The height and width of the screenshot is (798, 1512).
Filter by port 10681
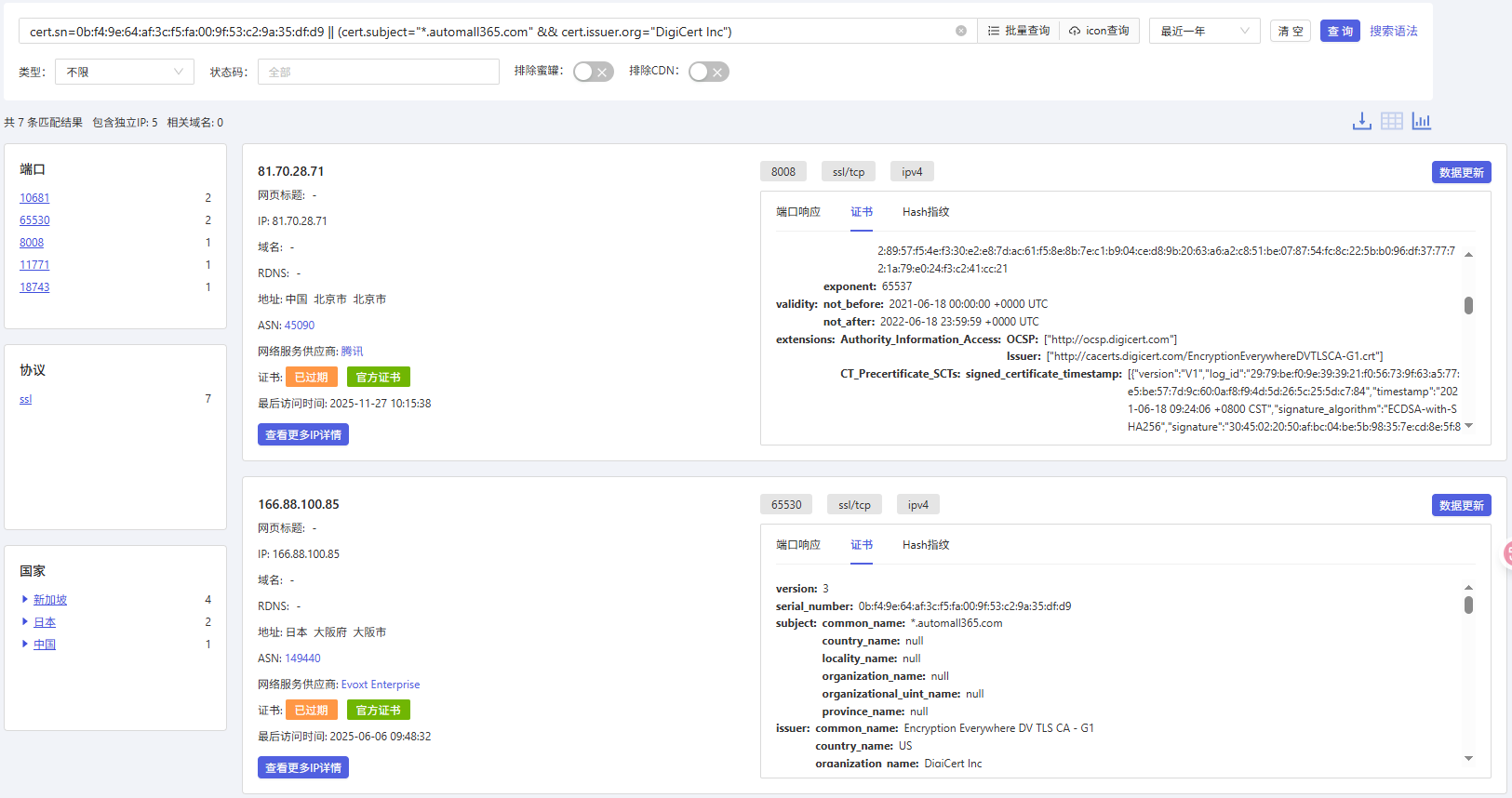tap(34, 198)
